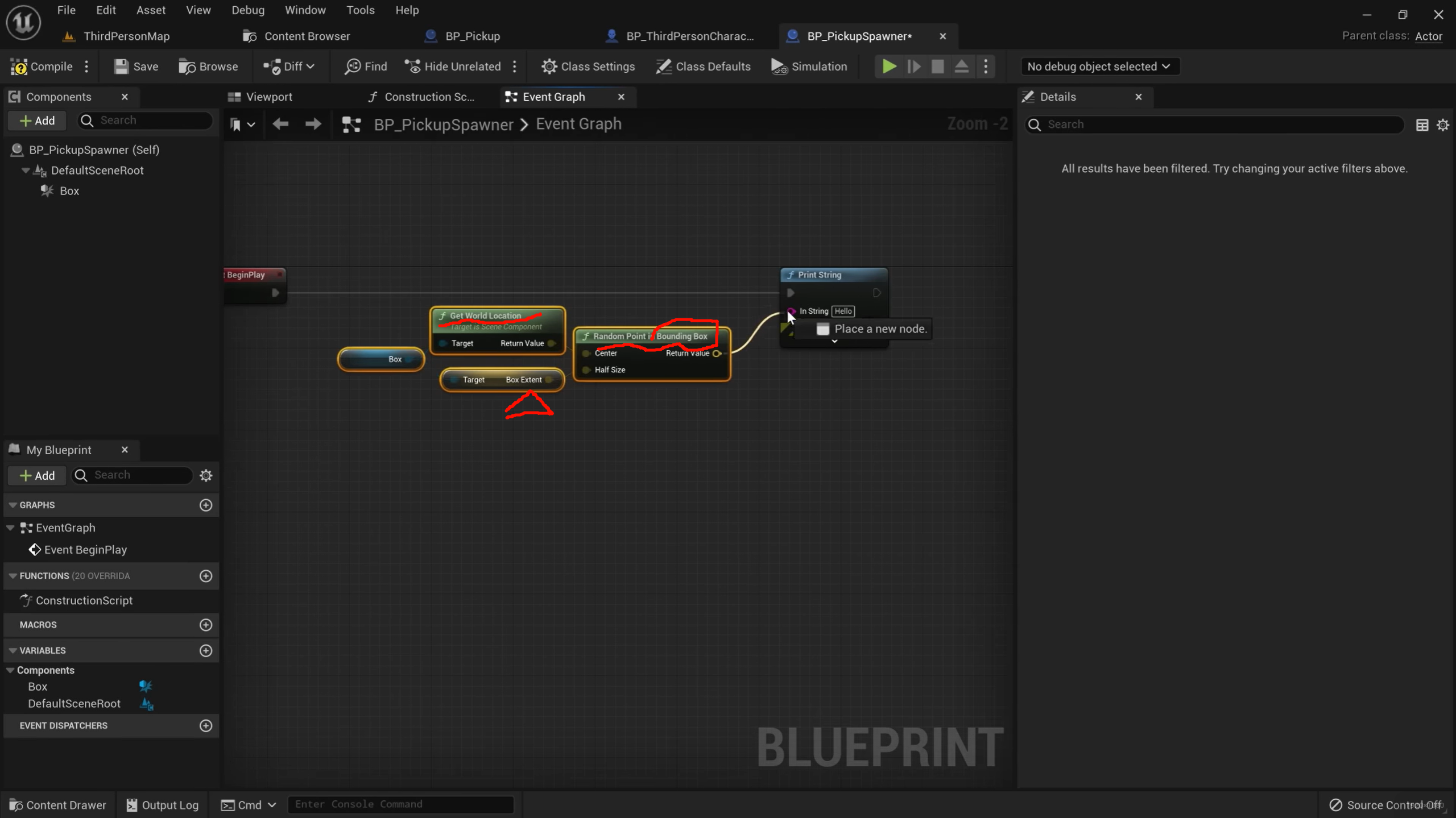This screenshot has height=818, width=1456.
Task: Open the Actor parent class link
Action: point(1428,36)
